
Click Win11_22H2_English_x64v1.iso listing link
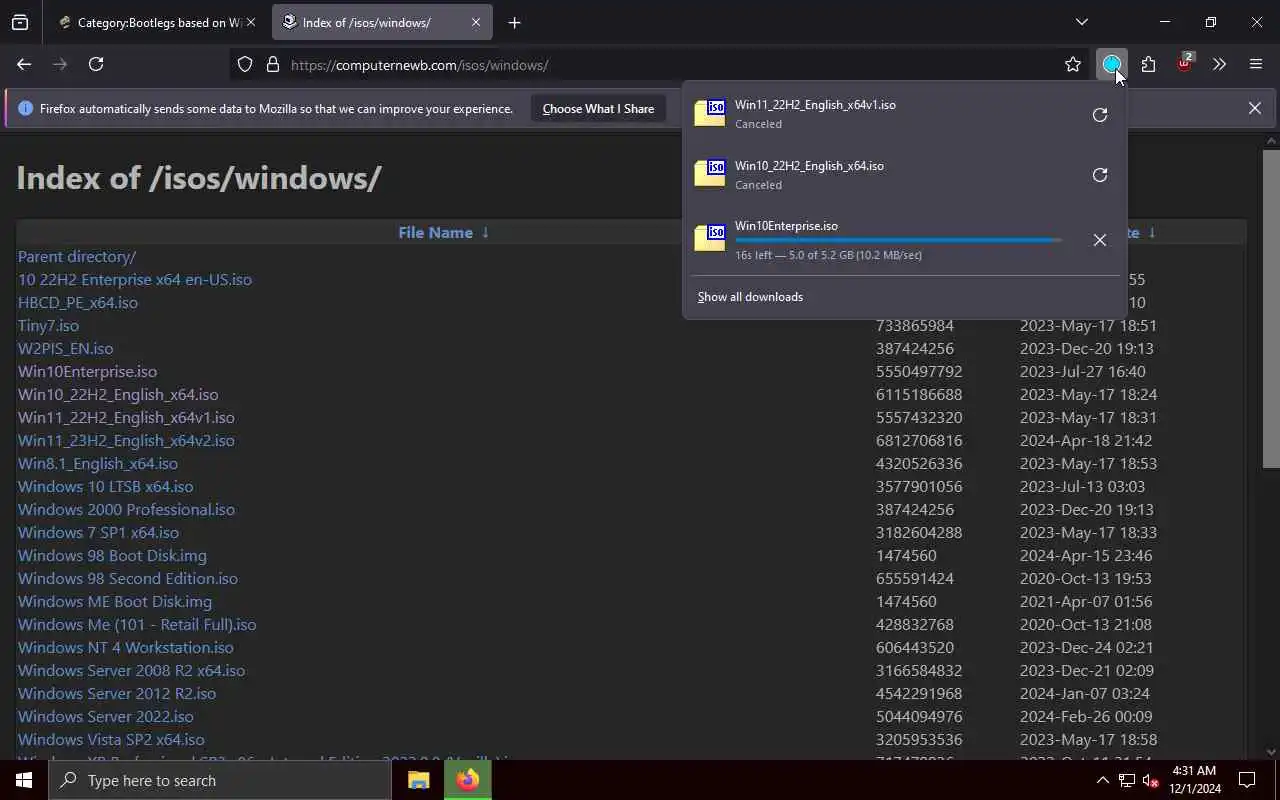(126, 417)
